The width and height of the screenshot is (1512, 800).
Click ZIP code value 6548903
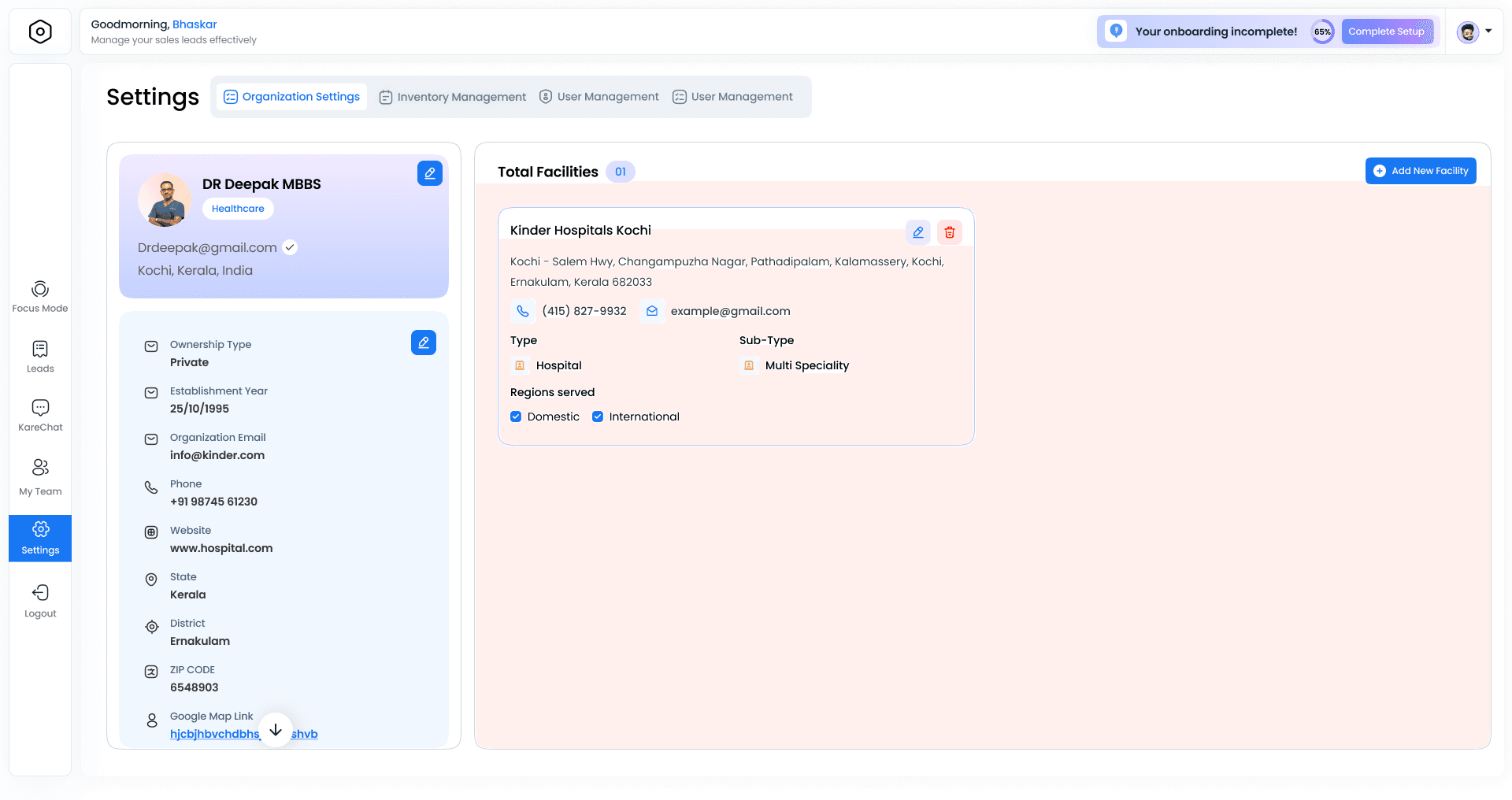(195, 687)
